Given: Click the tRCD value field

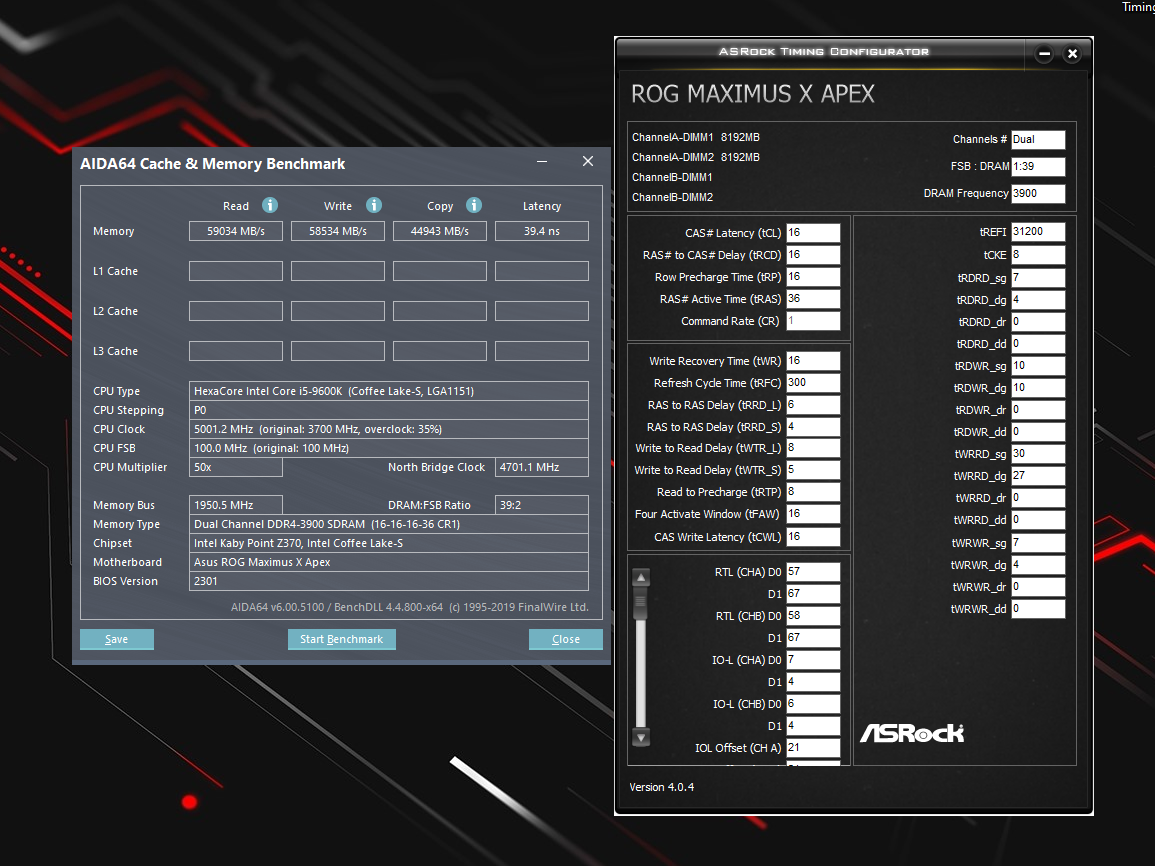Looking at the screenshot, I should pyautogui.click(x=813, y=255).
